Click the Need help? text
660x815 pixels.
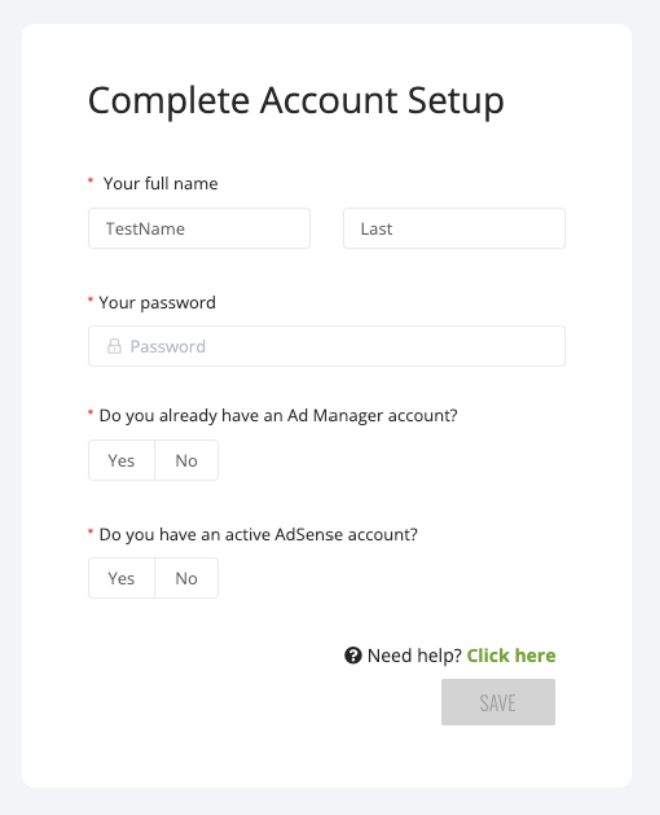415,656
